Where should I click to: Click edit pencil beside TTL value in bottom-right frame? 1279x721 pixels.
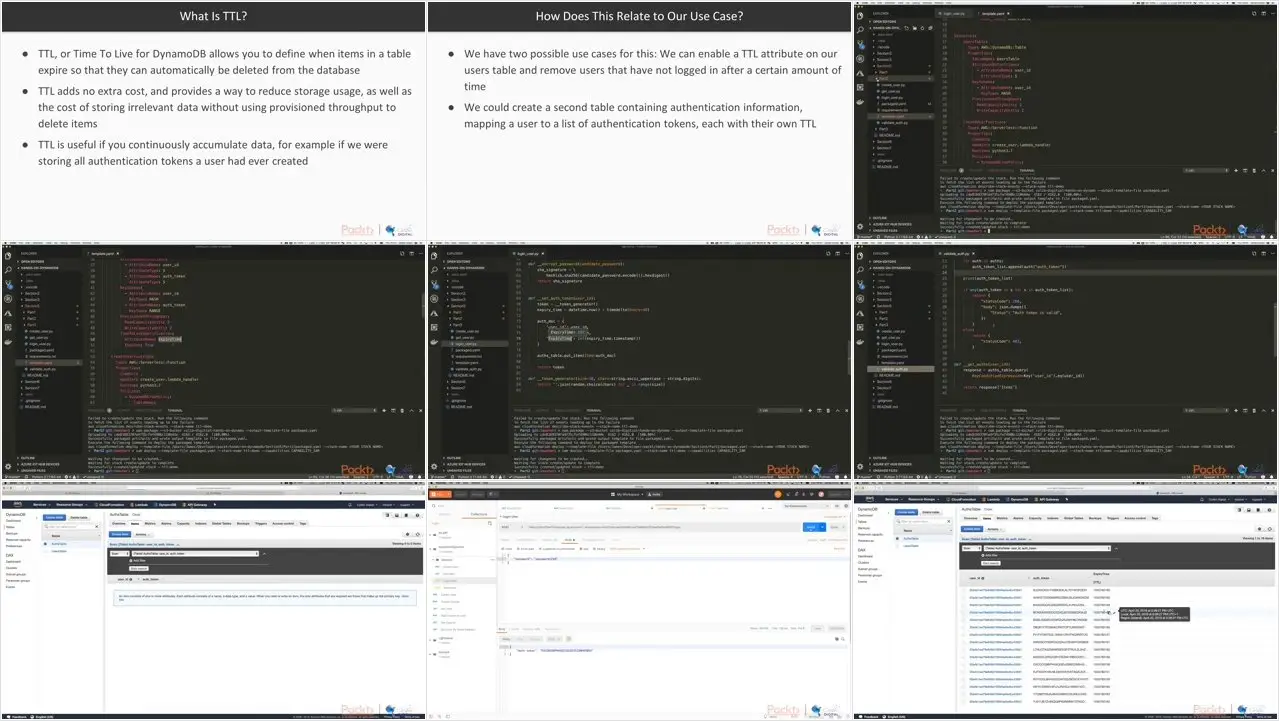click(1114, 613)
